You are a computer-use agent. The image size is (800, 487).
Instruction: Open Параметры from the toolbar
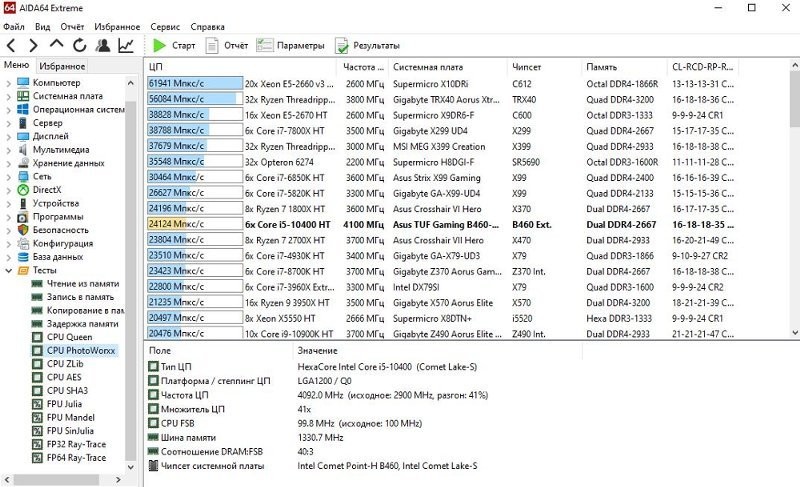(290, 45)
